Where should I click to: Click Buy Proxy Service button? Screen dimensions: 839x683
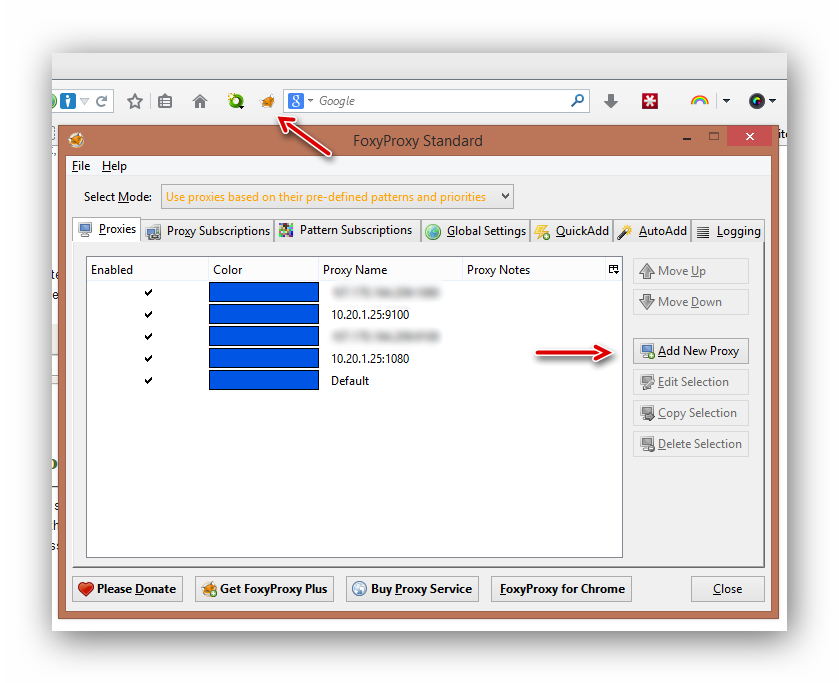pos(412,589)
